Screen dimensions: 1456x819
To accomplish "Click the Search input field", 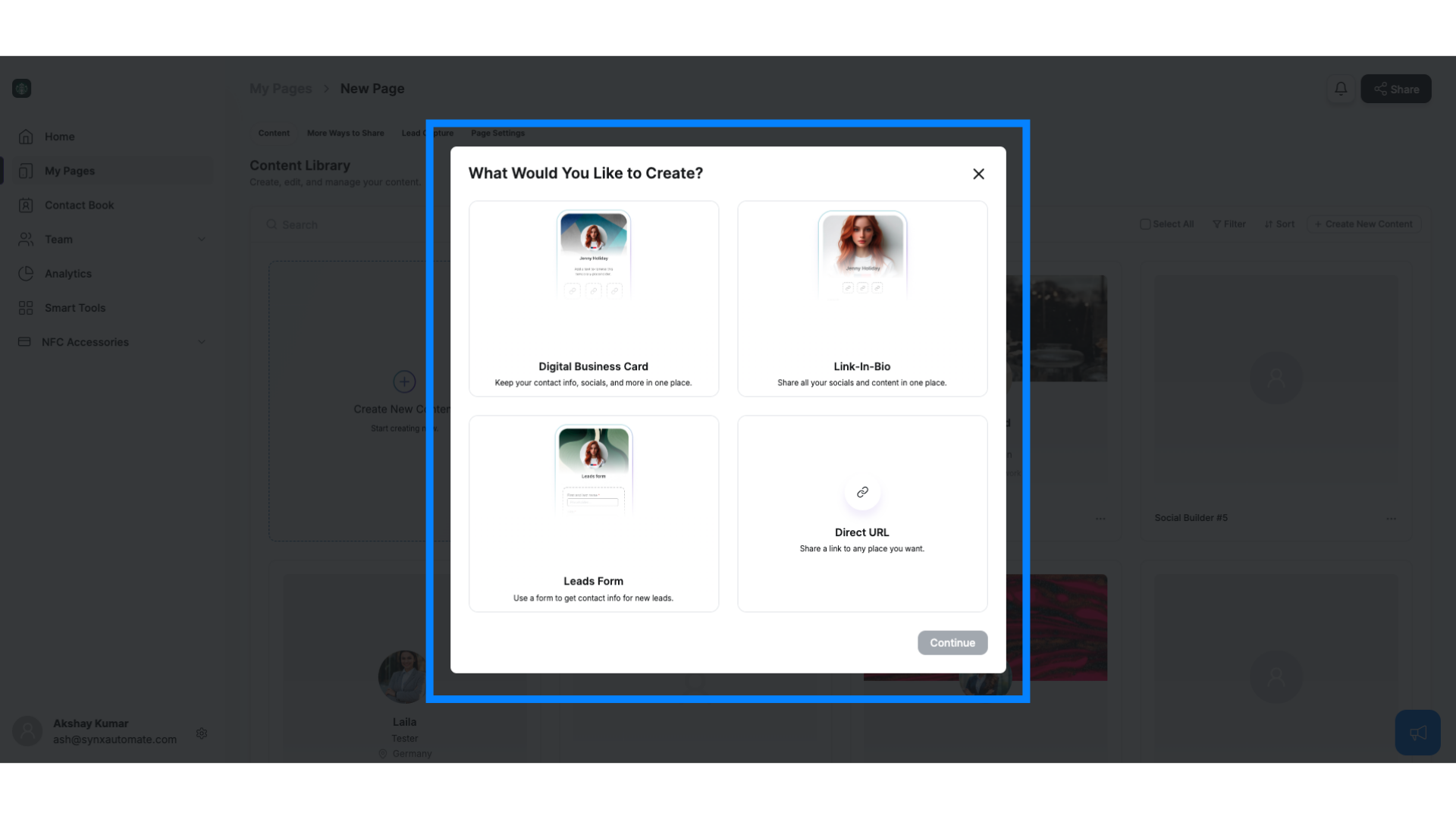I will [299, 224].
